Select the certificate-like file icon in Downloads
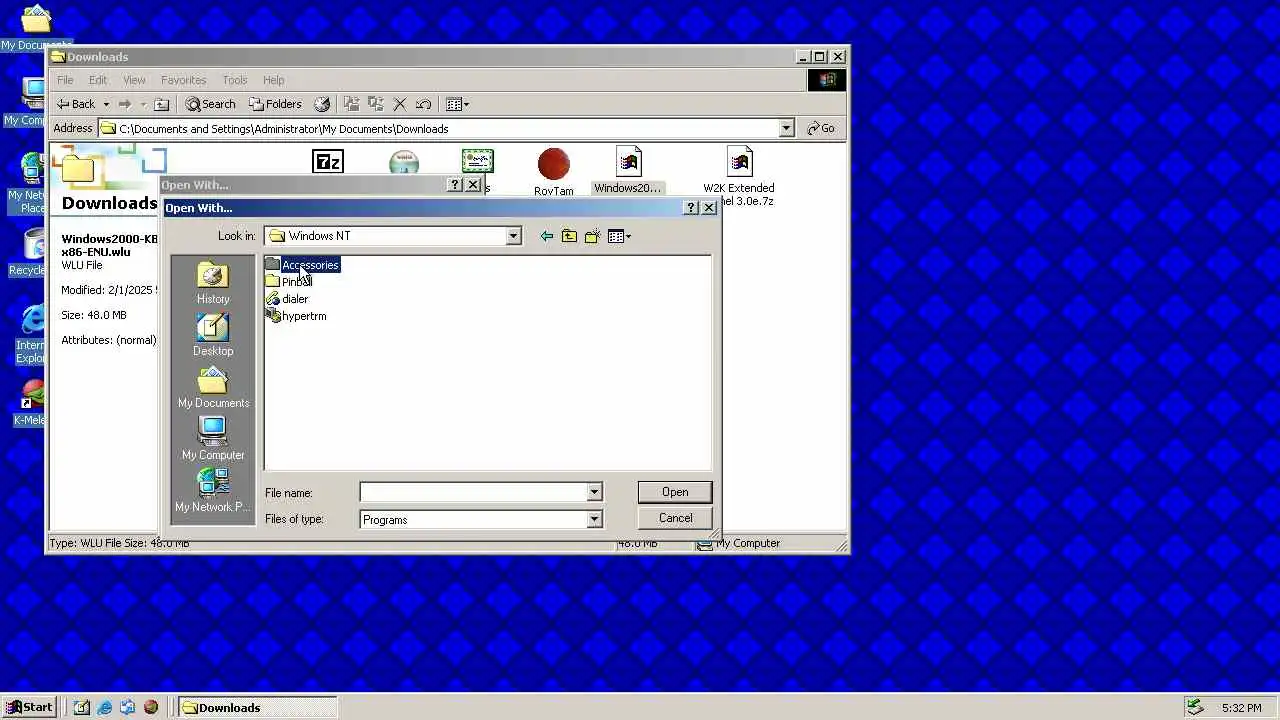Viewport: 1280px width, 720px height. click(478, 162)
